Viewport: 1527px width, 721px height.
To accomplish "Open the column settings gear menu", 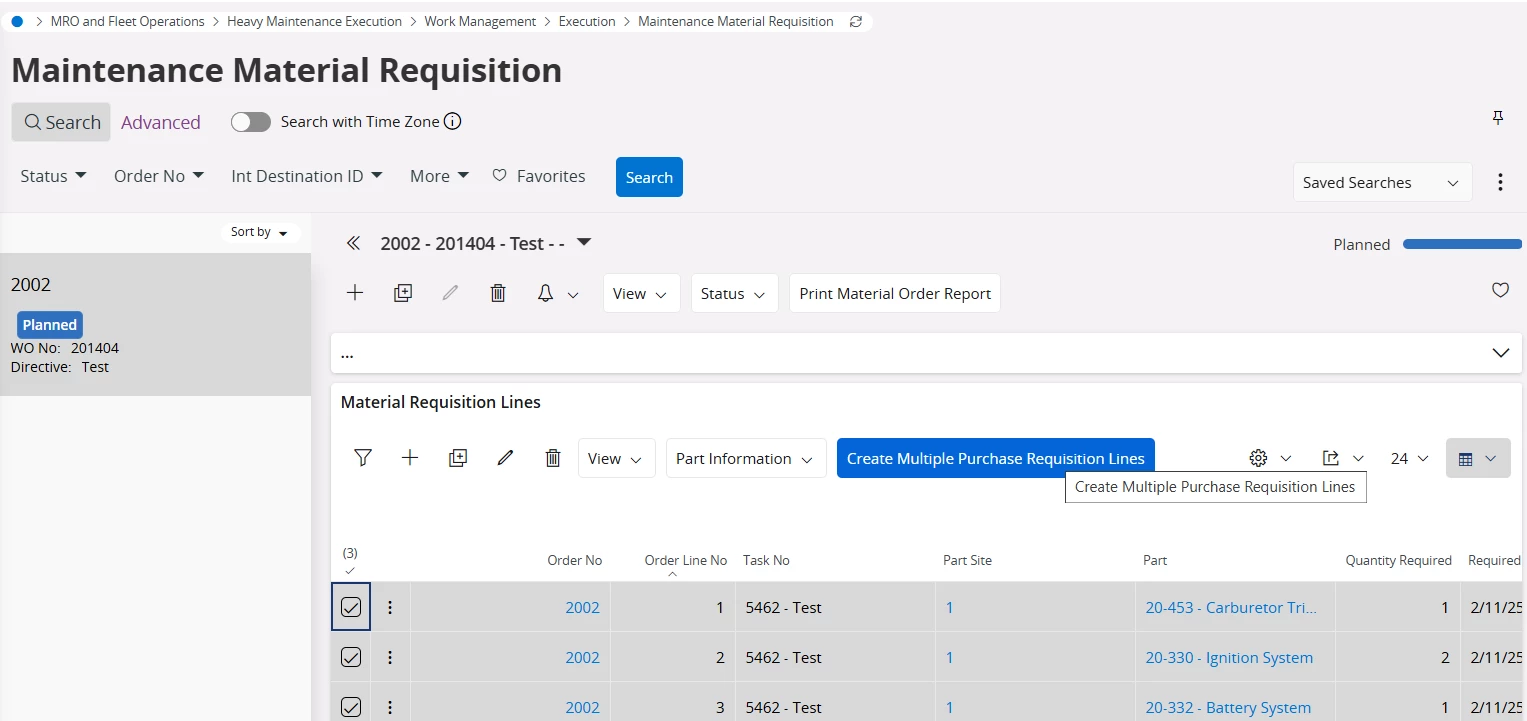I will [x=1269, y=458].
